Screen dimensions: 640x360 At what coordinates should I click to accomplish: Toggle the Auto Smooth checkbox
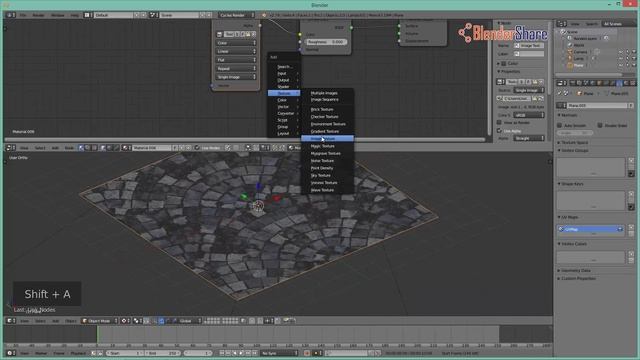[x=560, y=125]
